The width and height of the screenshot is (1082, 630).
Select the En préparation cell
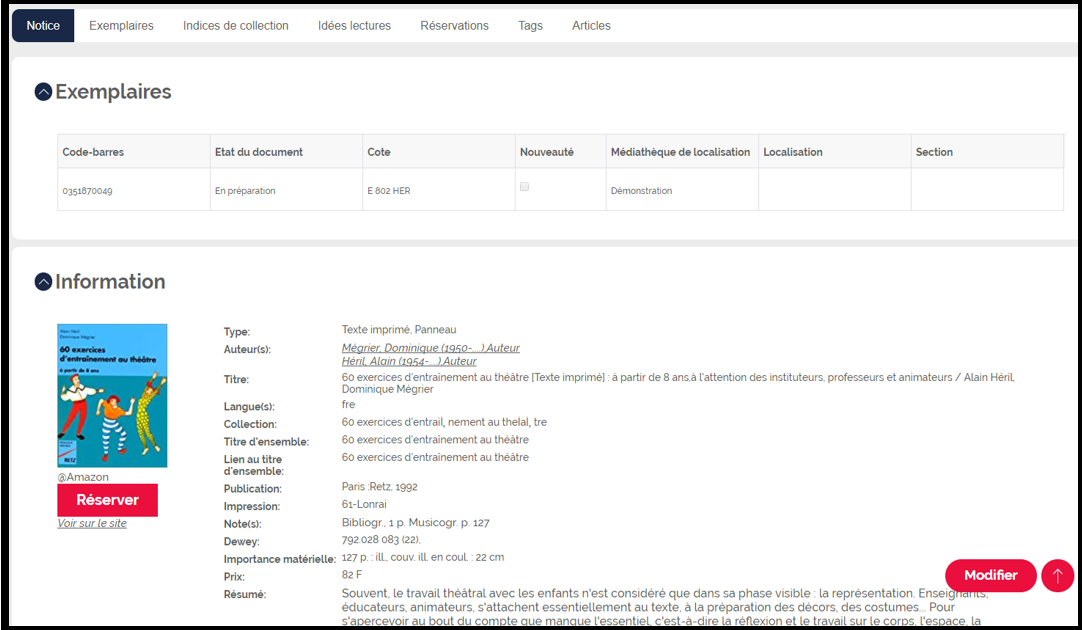tap(286, 190)
